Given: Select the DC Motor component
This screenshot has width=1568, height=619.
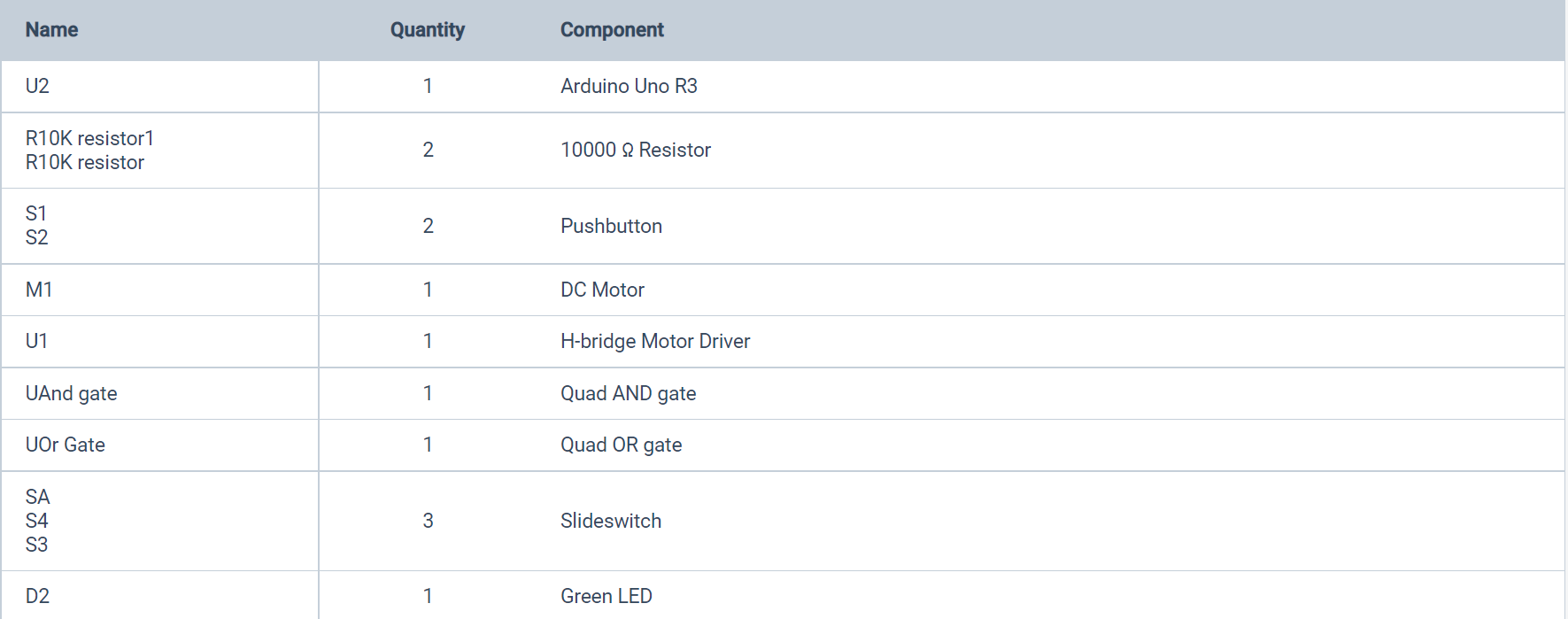Looking at the screenshot, I should (x=602, y=290).
